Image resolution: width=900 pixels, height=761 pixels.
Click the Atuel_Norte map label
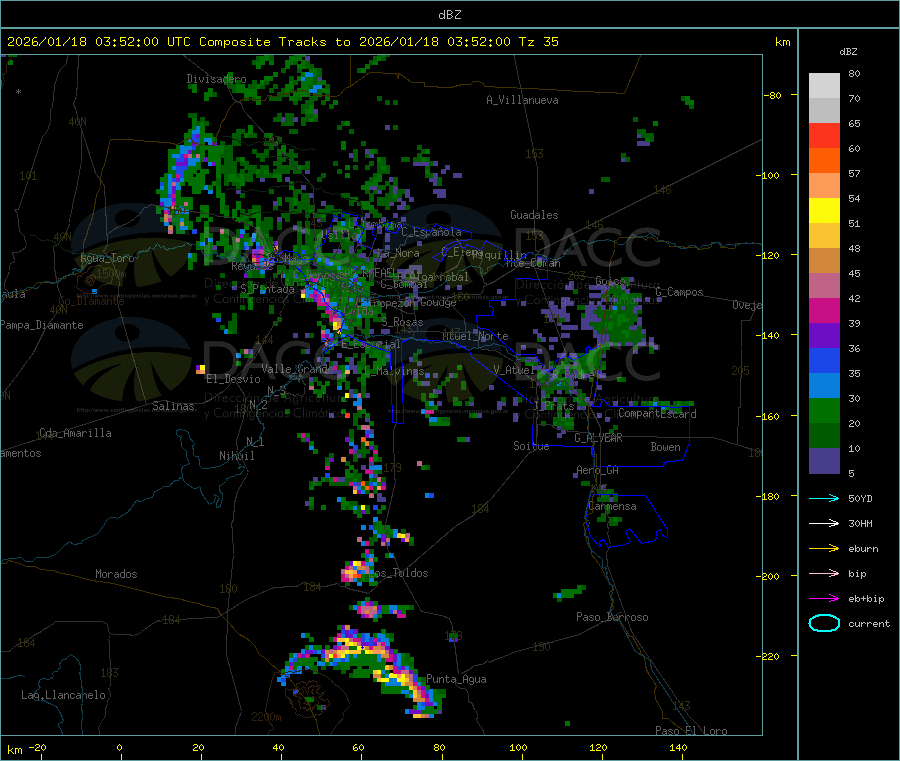pos(475,336)
